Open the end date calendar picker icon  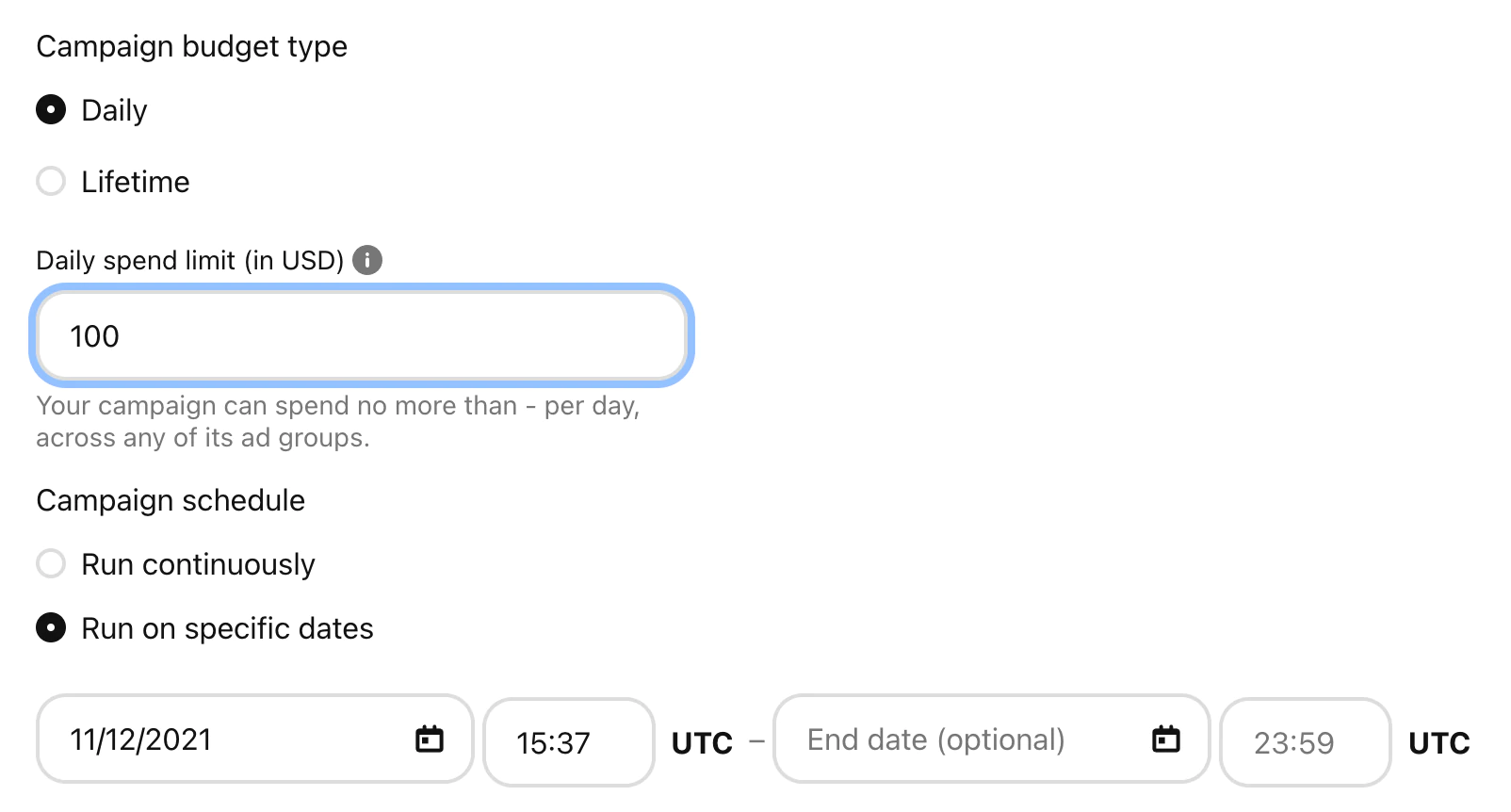[x=1166, y=739]
